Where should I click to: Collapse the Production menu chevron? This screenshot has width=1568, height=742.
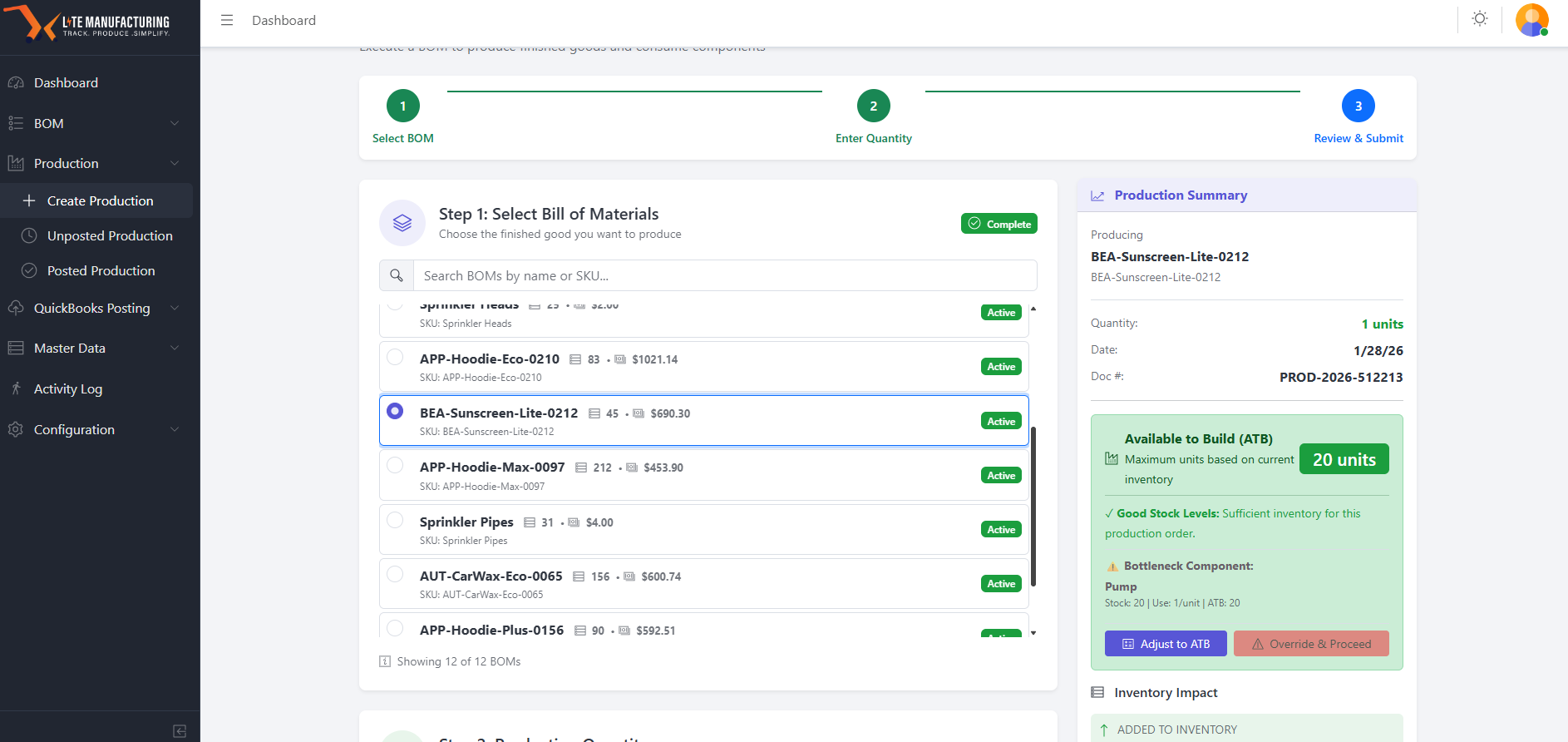175,163
